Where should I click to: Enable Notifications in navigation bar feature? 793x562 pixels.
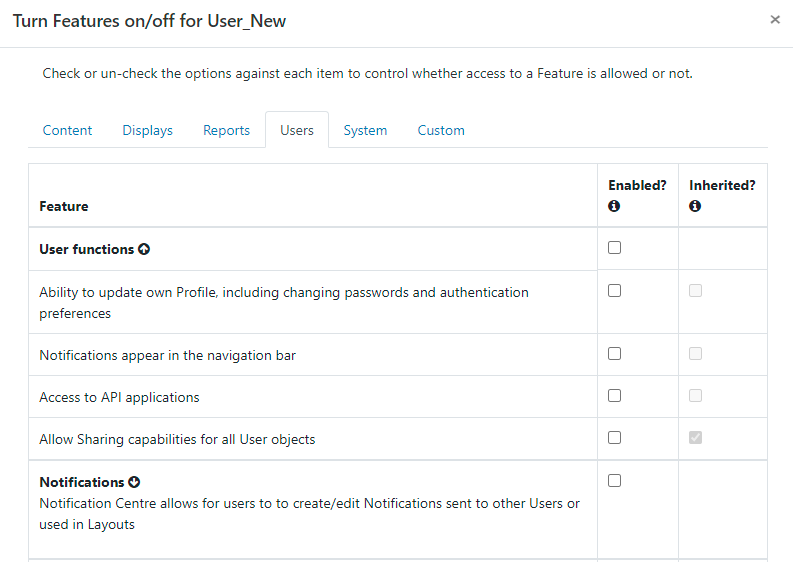click(614, 353)
